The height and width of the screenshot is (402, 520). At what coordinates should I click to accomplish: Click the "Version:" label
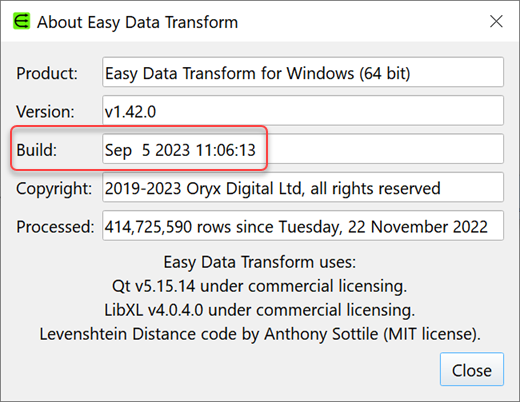(x=45, y=111)
